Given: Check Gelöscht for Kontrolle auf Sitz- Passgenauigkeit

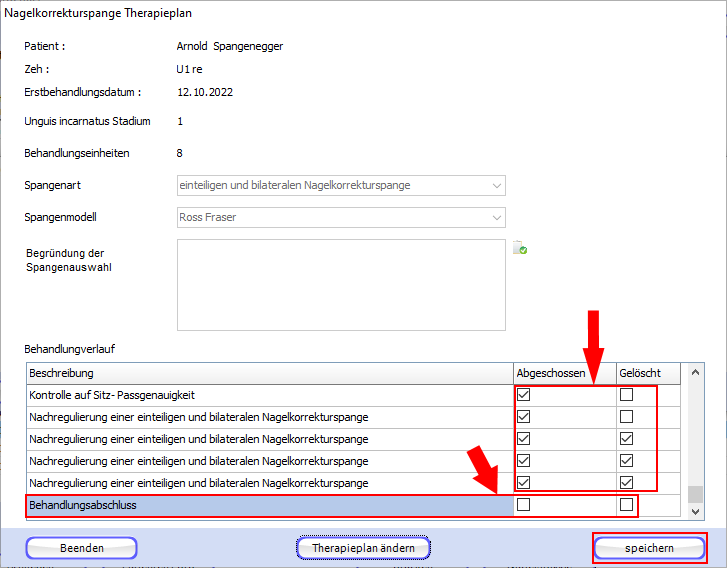Looking at the screenshot, I should point(626,395).
